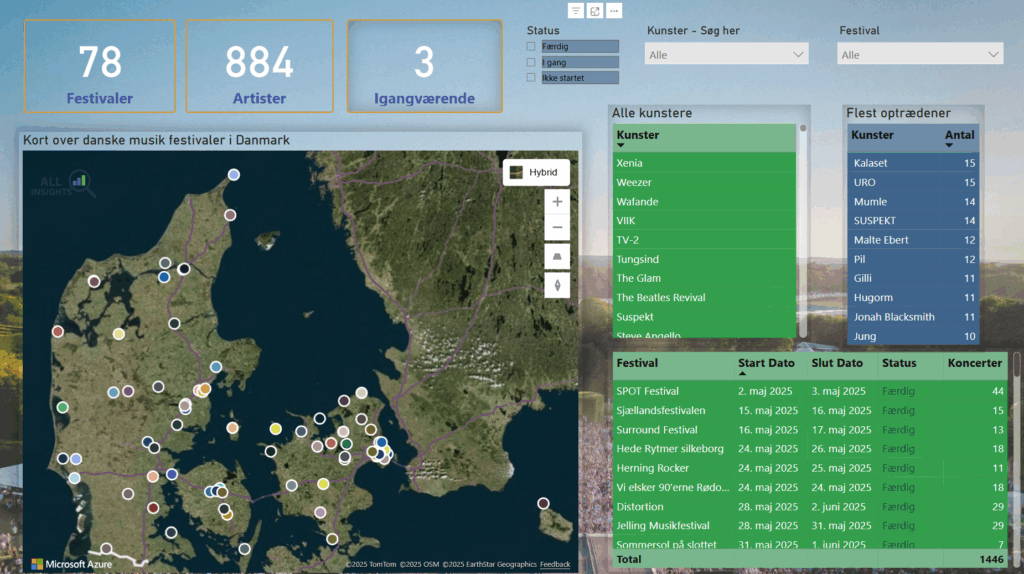The image size is (1024, 574).
Task: Zoom out on the map
Action: tap(557, 228)
